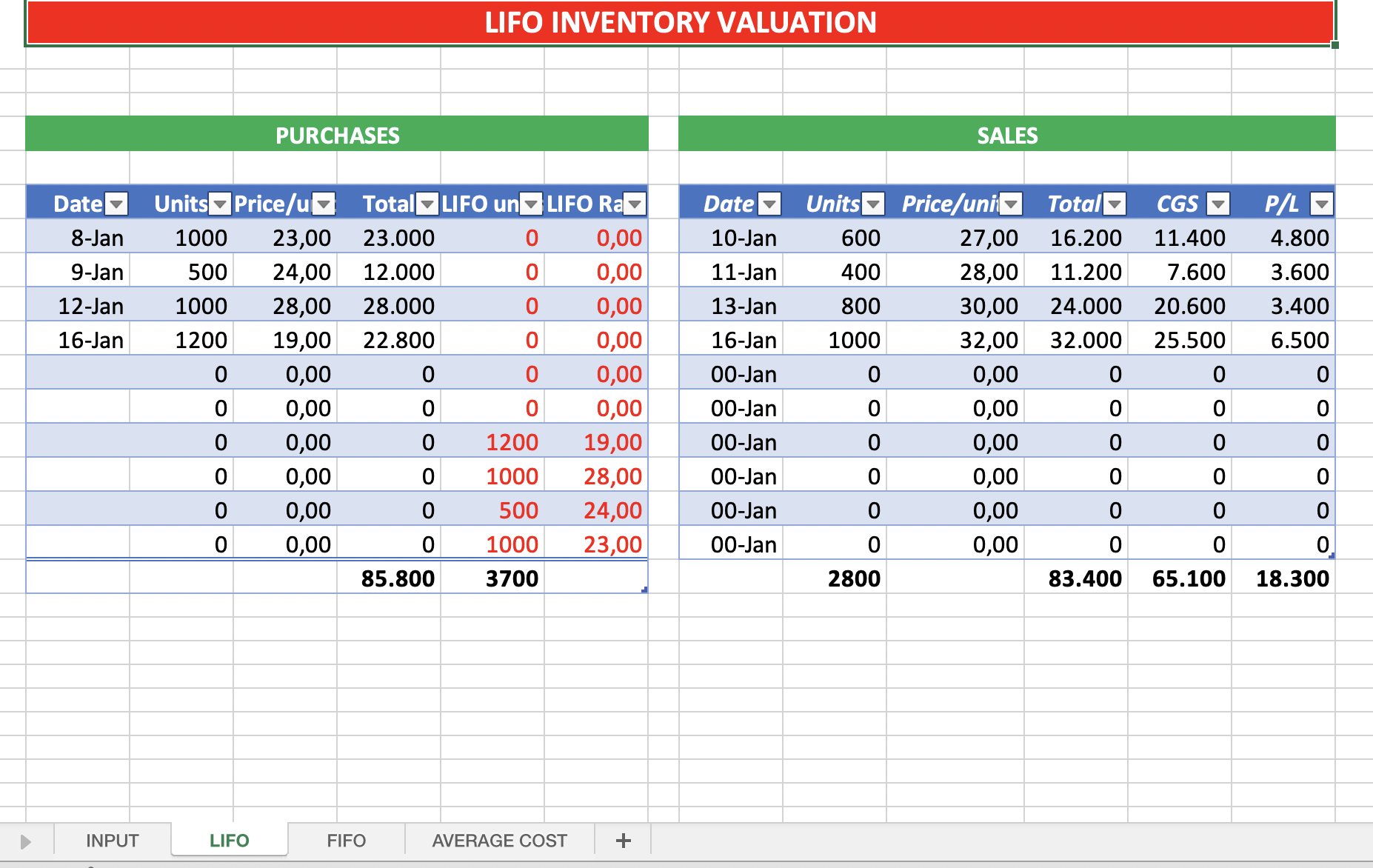Select sales price cell 32,00
The width and height of the screenshot is (1373, 868).
955,340
